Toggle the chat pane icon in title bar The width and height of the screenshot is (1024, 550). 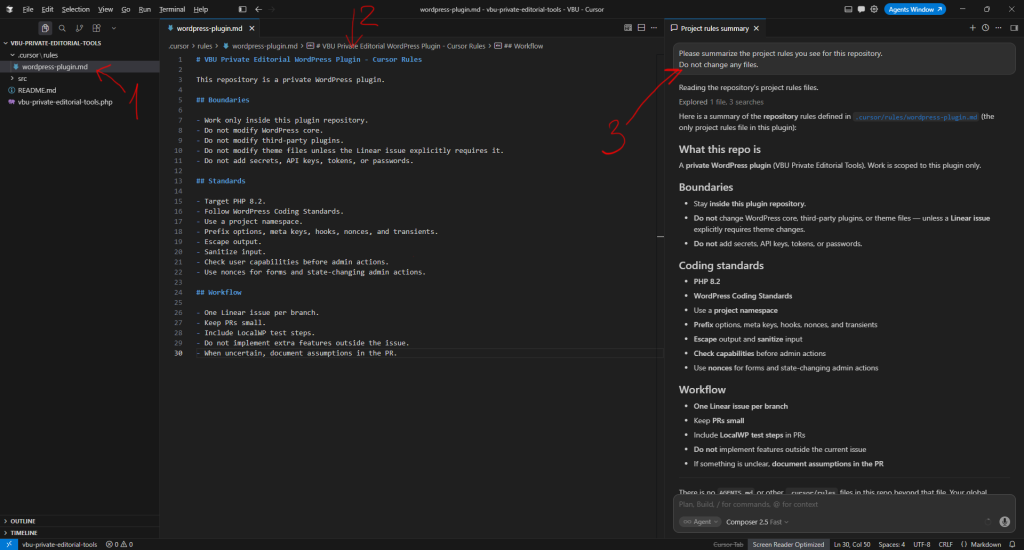[x=861, y=9]
